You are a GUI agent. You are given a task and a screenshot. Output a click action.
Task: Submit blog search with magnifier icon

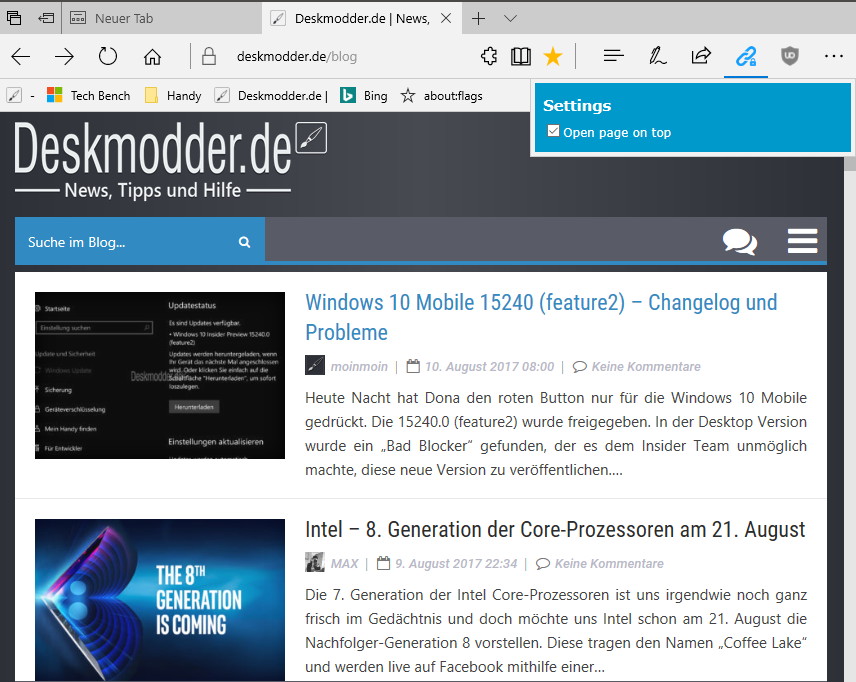click(x=245, y=242)
